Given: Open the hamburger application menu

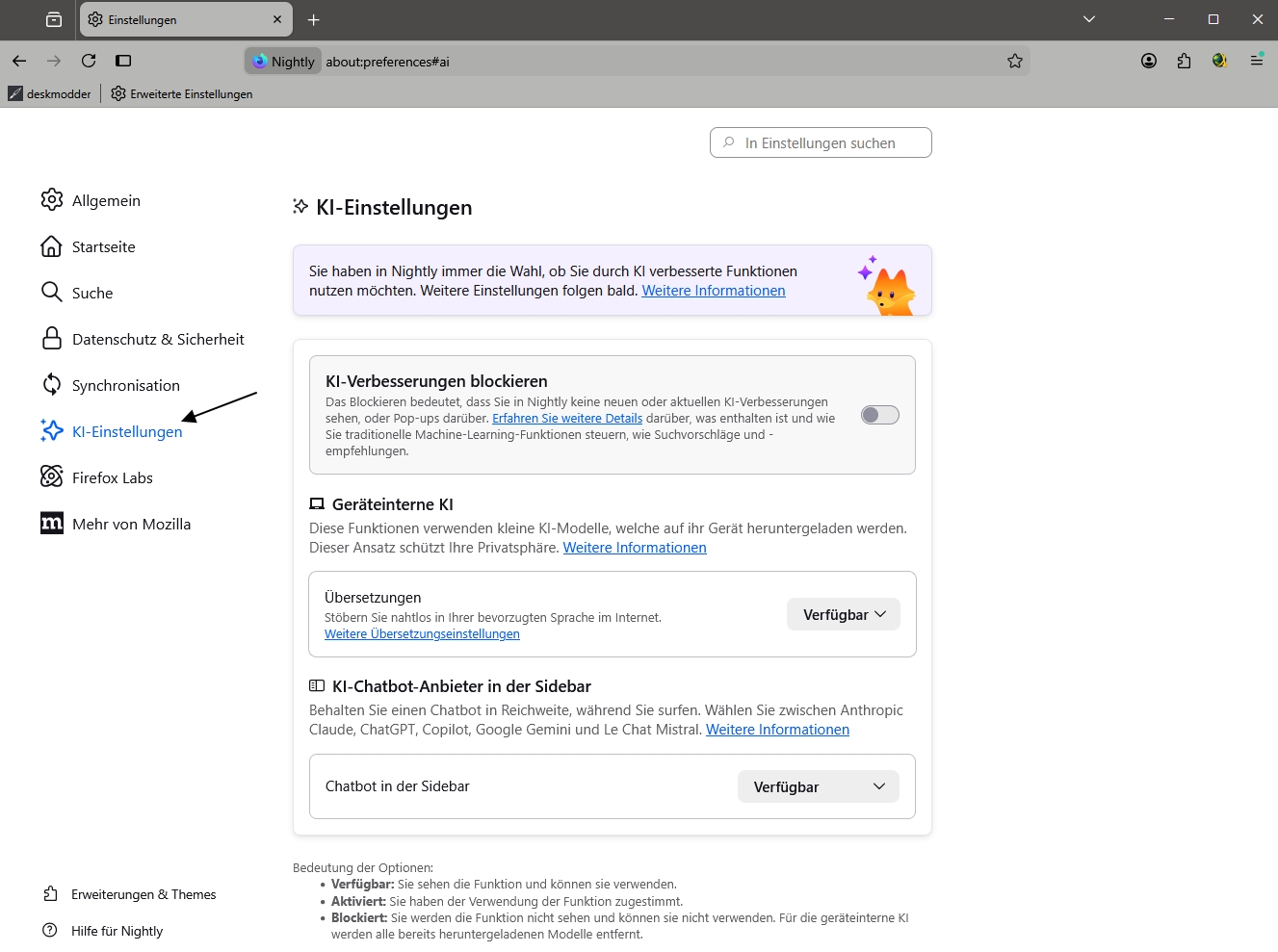Looking at the screenshot, I should [1256, 61].
